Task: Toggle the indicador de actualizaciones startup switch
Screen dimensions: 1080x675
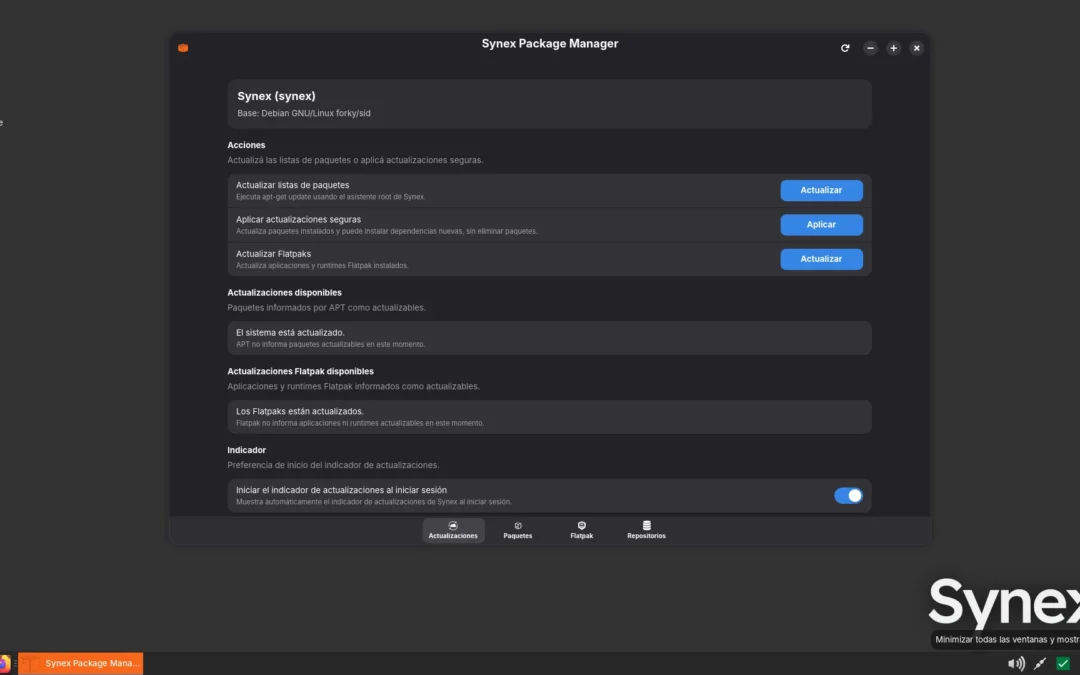Action: pos(848,495)
